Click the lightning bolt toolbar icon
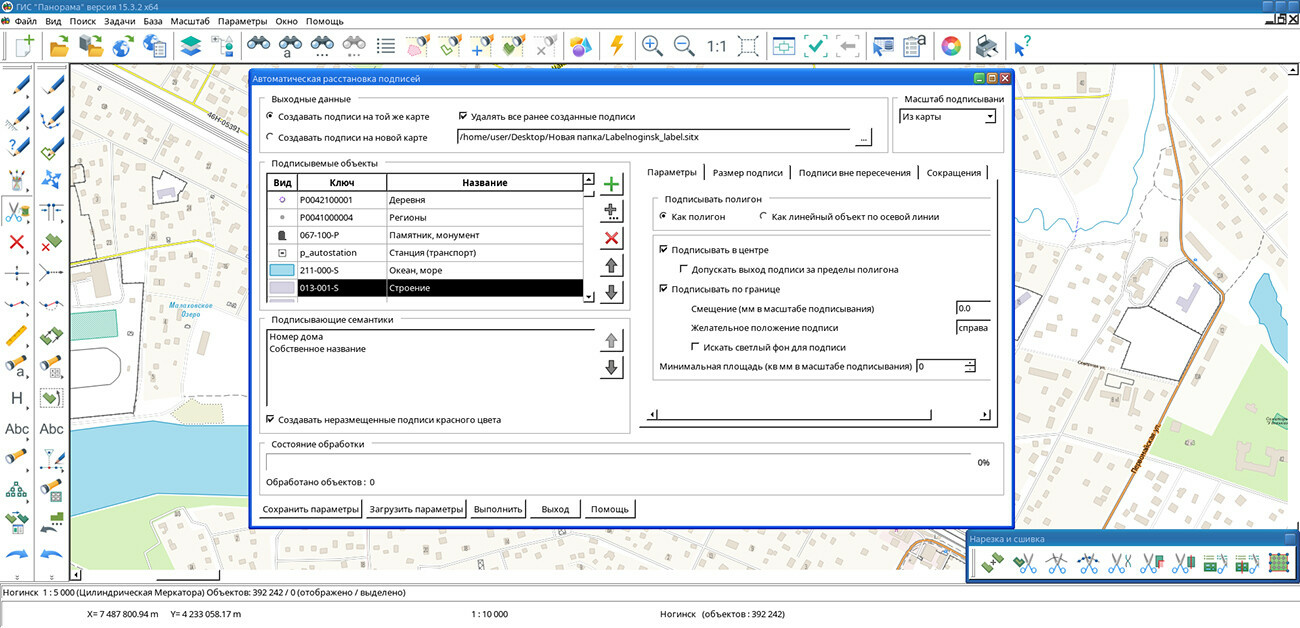Screen dimensions: 1300x628 (617, 46)
